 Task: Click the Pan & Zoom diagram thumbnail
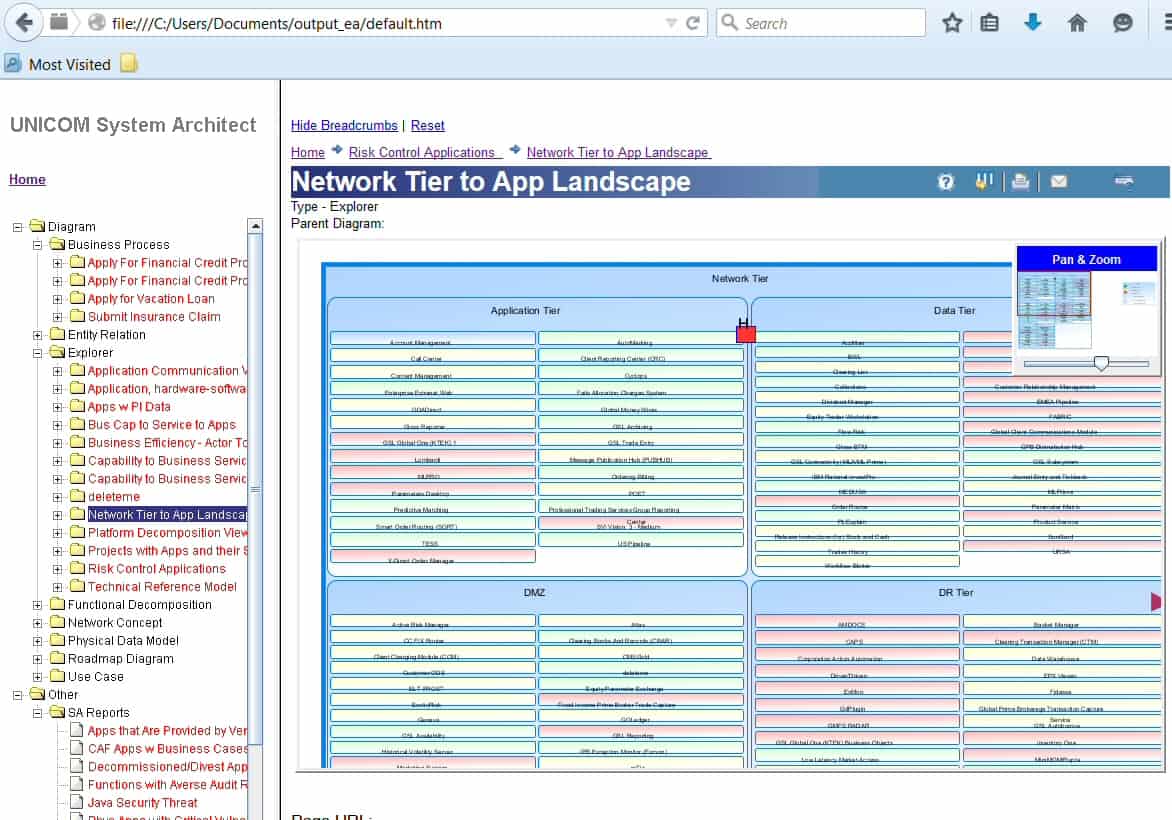tap(1054, 310)
